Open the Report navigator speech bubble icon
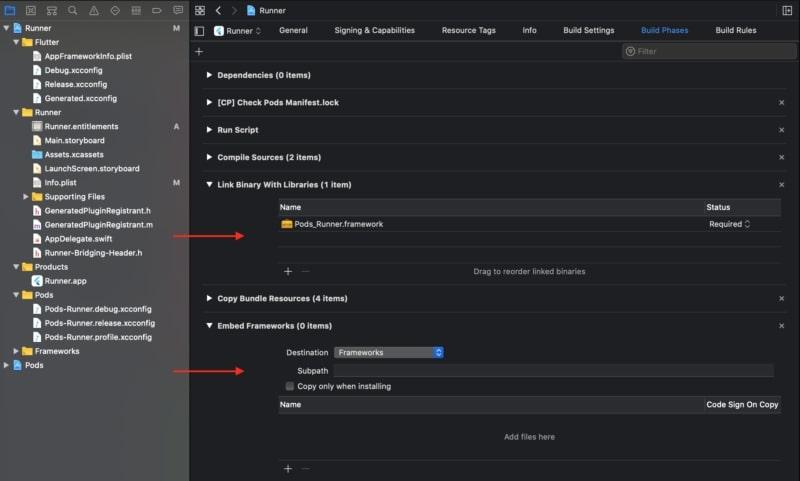 pos(178,10)
